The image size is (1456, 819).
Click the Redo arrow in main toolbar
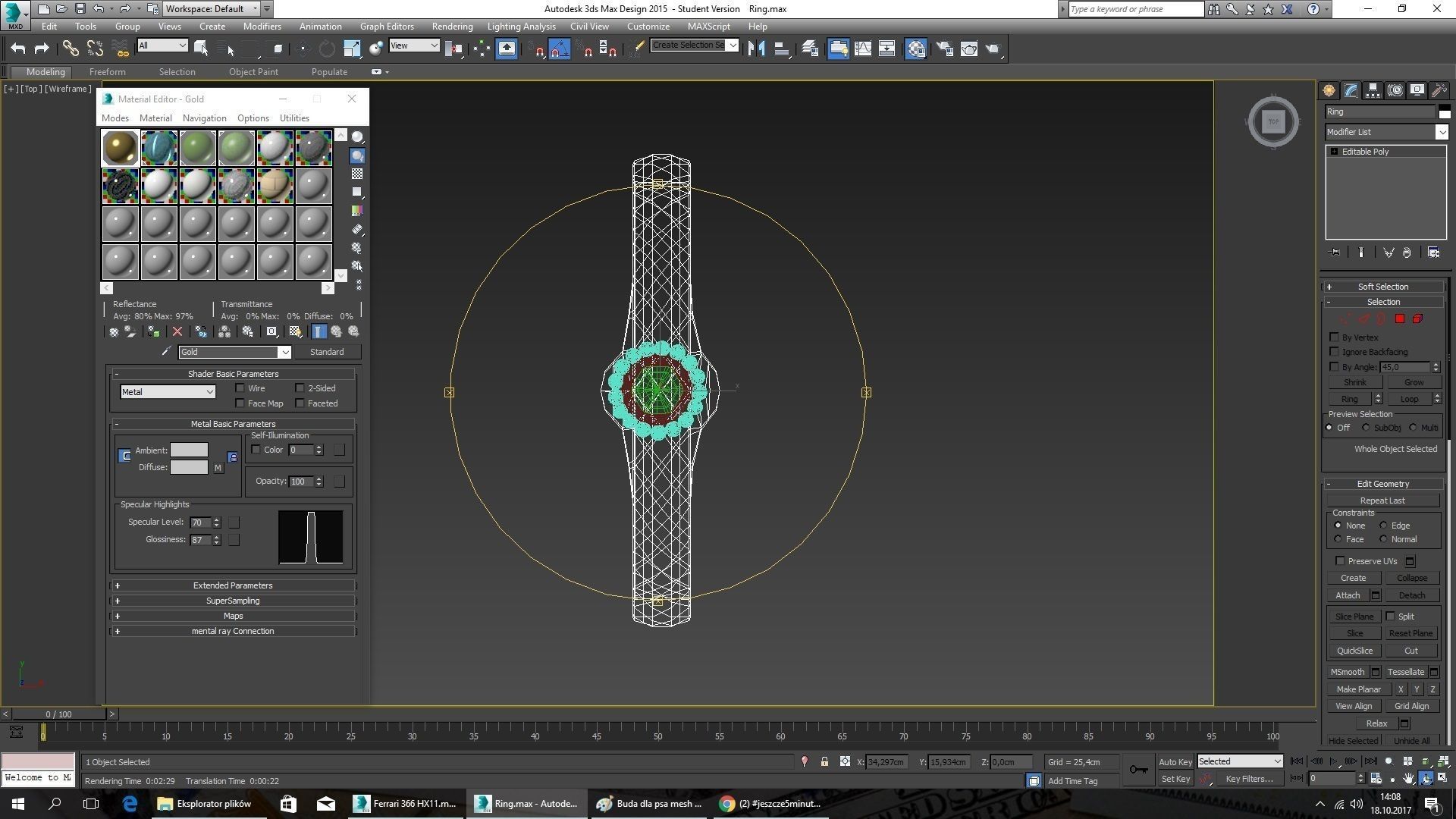pos(42,49)
